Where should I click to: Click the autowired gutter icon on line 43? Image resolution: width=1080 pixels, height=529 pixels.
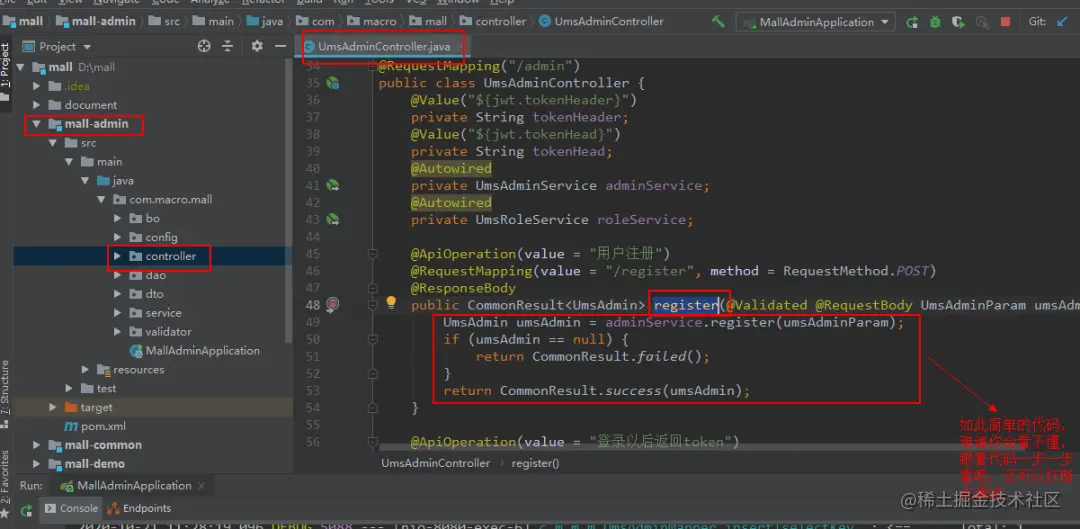pyautogui.click(x=333, y=220)
